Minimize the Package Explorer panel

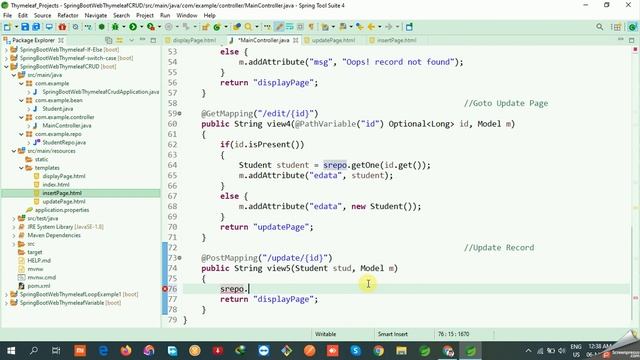pyautogui.click(x=142, y=40)
